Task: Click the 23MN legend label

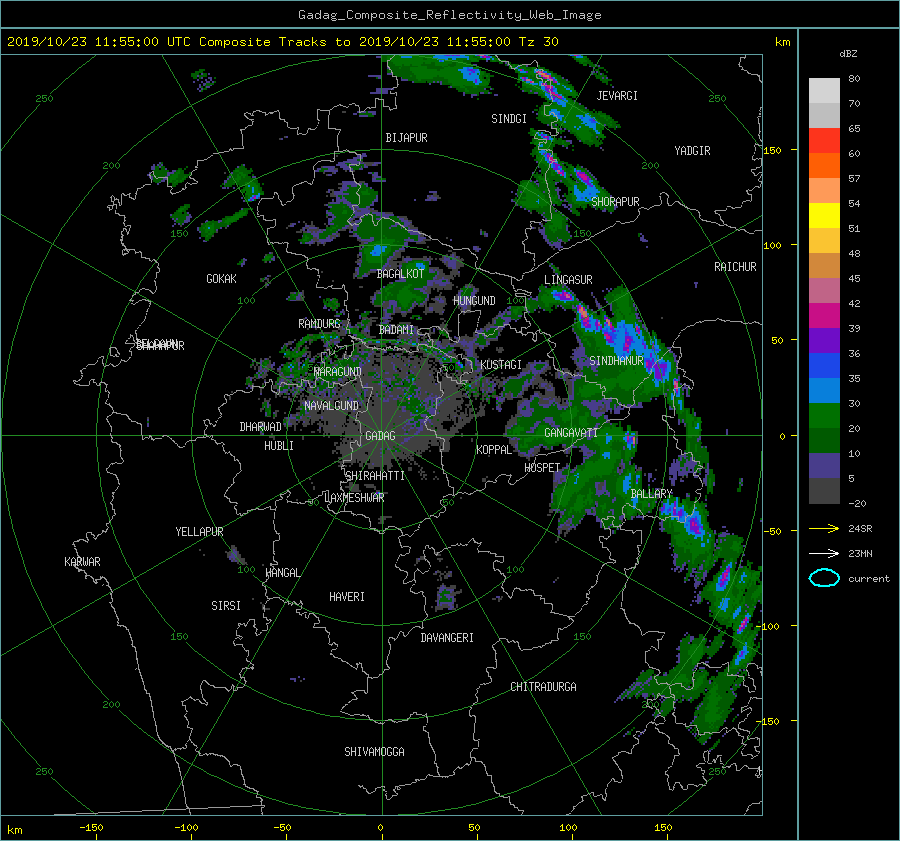Action: click(x=860, y=554)
